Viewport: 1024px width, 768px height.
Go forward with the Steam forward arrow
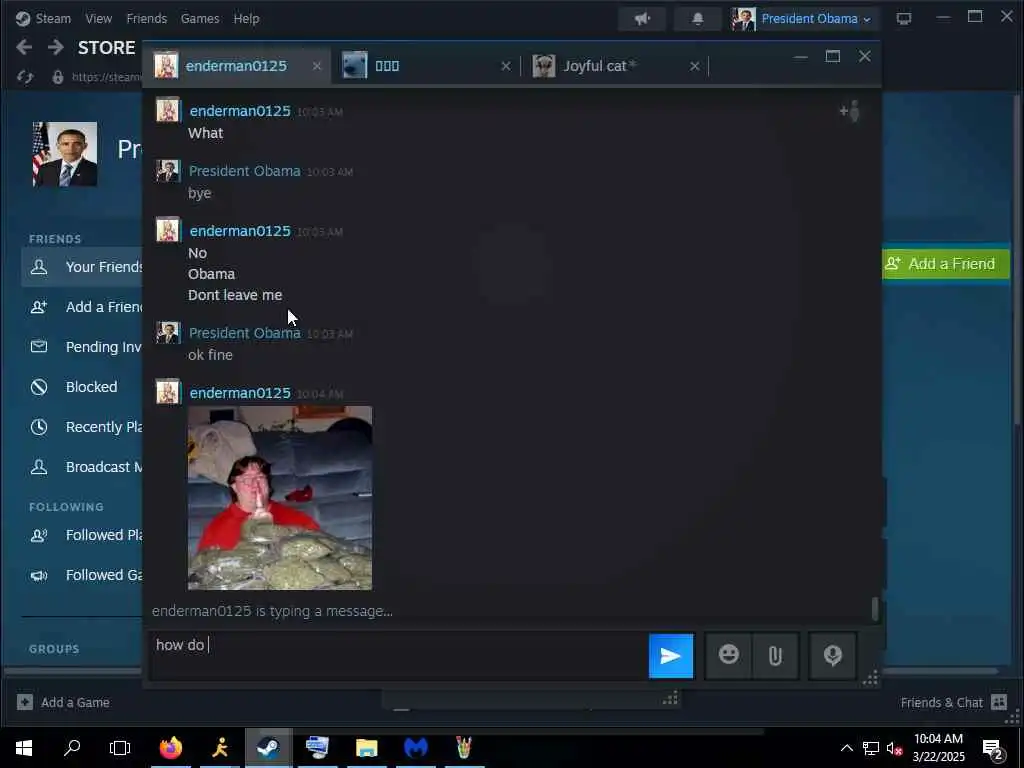pyautogui.click(x=56, y=47)
